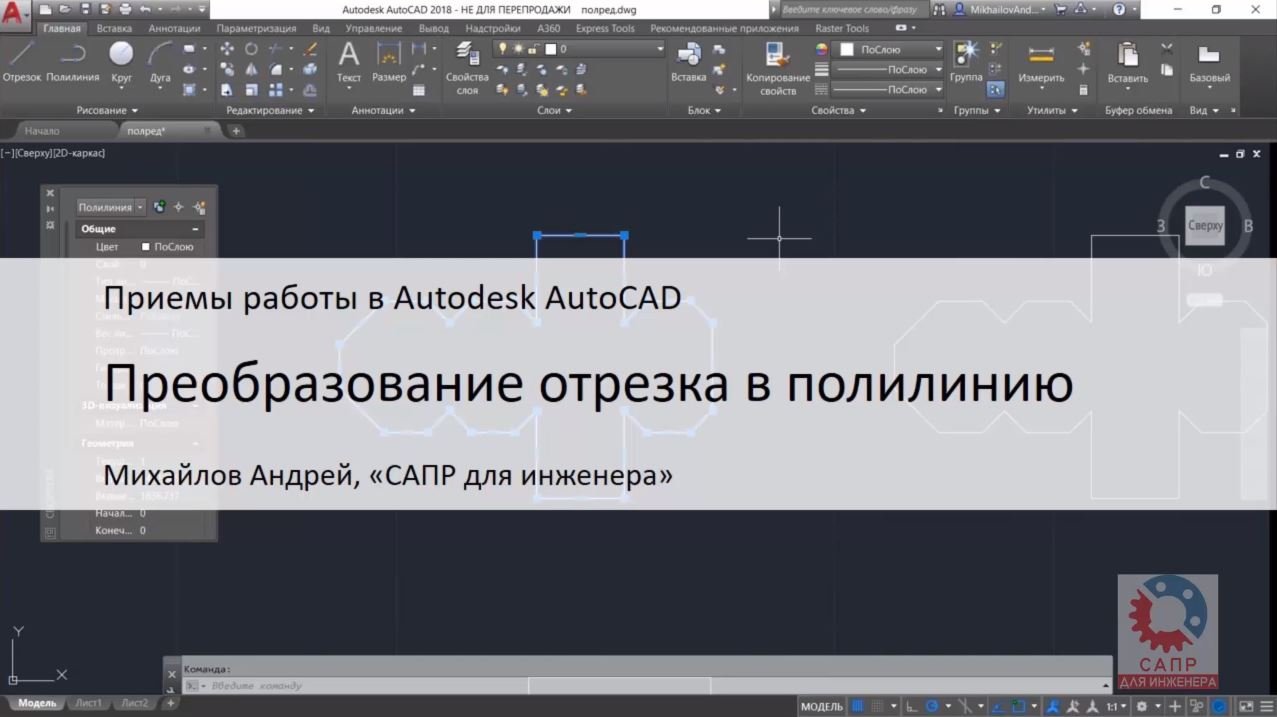Click the new drawing tab plus button
Screen dimensions: 1277x717
pyautogui.click(x=236, y=131)
